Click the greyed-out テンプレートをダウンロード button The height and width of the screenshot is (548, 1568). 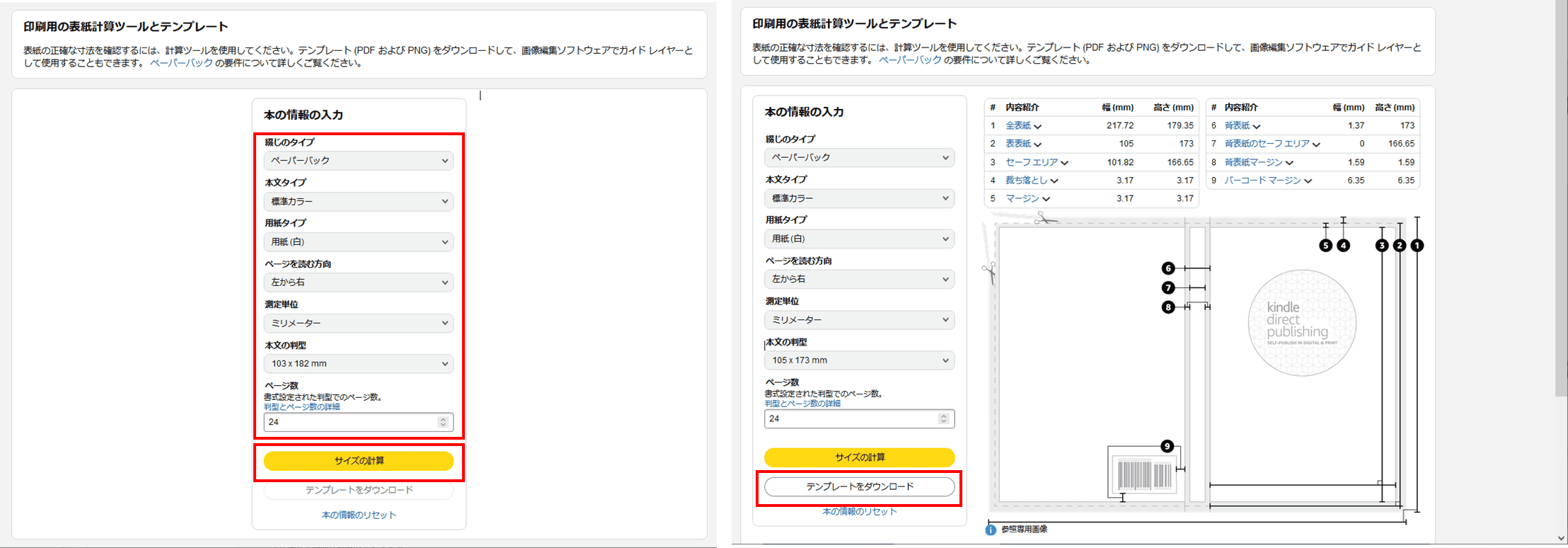tap(359, 490)
